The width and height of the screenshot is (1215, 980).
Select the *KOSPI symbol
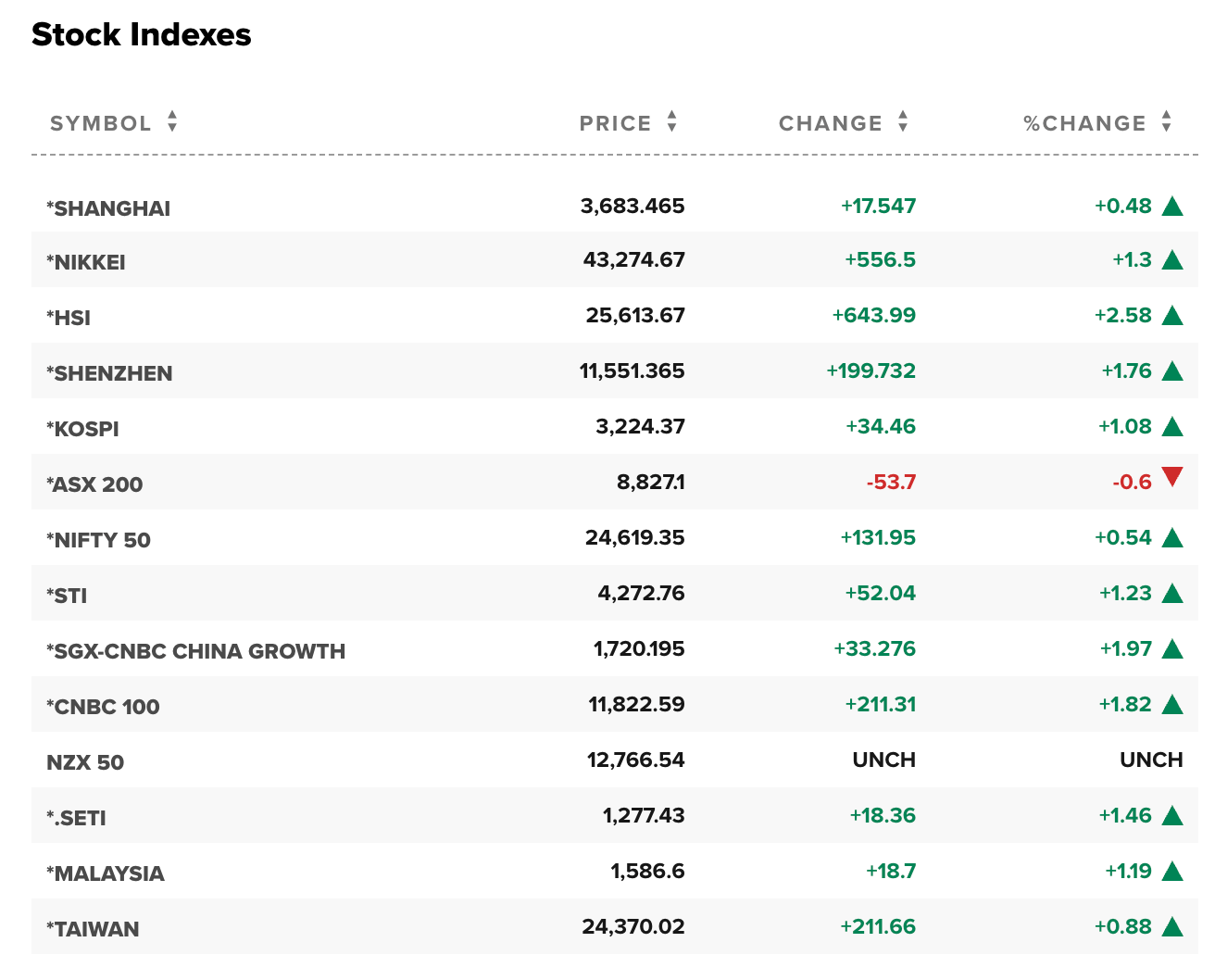[x=82, y=429]
